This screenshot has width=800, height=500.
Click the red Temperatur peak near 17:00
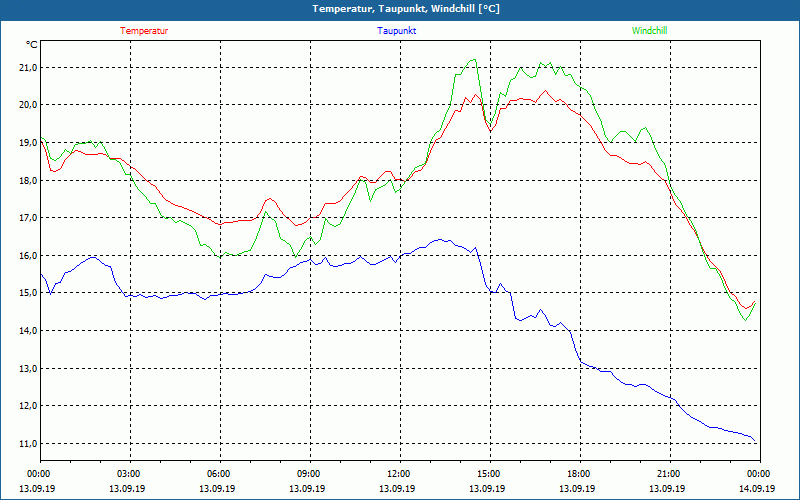coord(545,91)
